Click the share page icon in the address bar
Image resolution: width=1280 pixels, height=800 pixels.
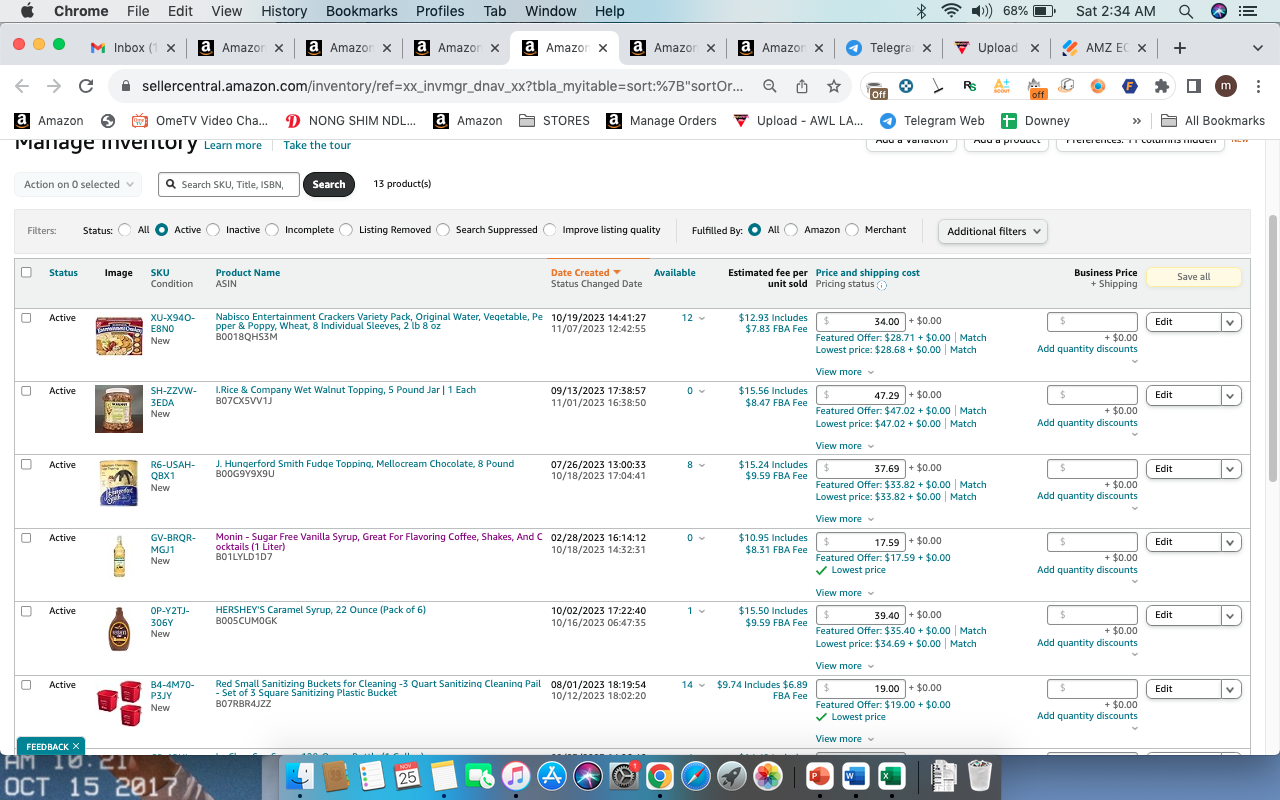point(802,86)
